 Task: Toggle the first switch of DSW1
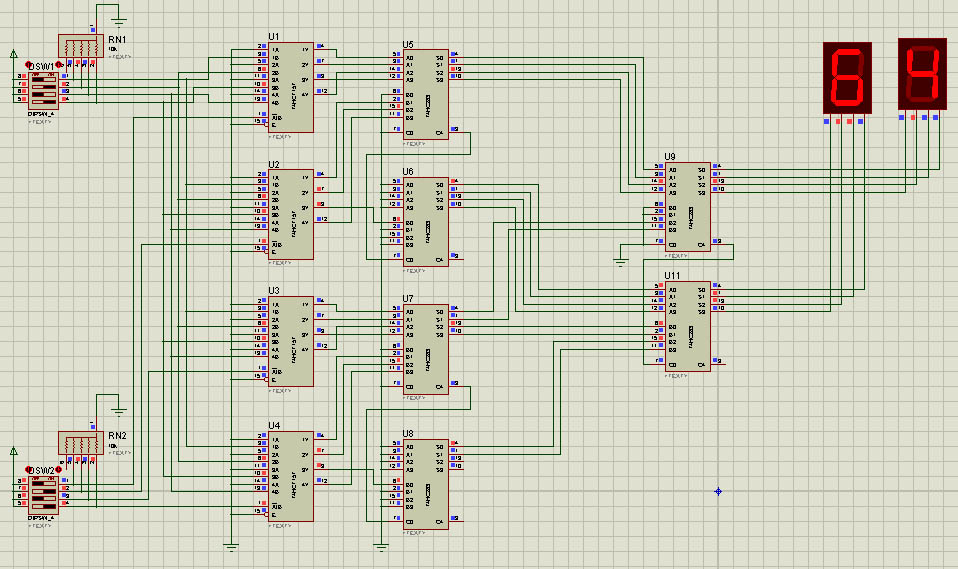(44, 78)
